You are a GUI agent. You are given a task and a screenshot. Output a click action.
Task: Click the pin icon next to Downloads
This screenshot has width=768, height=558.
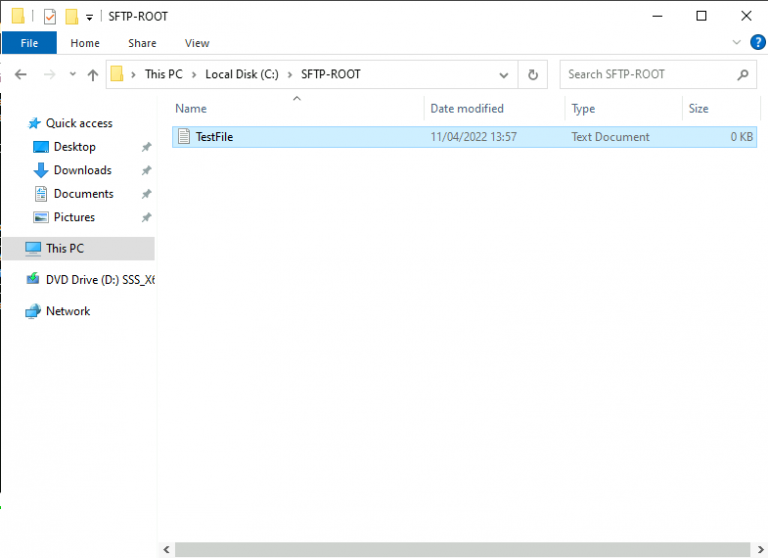[146, 170]
